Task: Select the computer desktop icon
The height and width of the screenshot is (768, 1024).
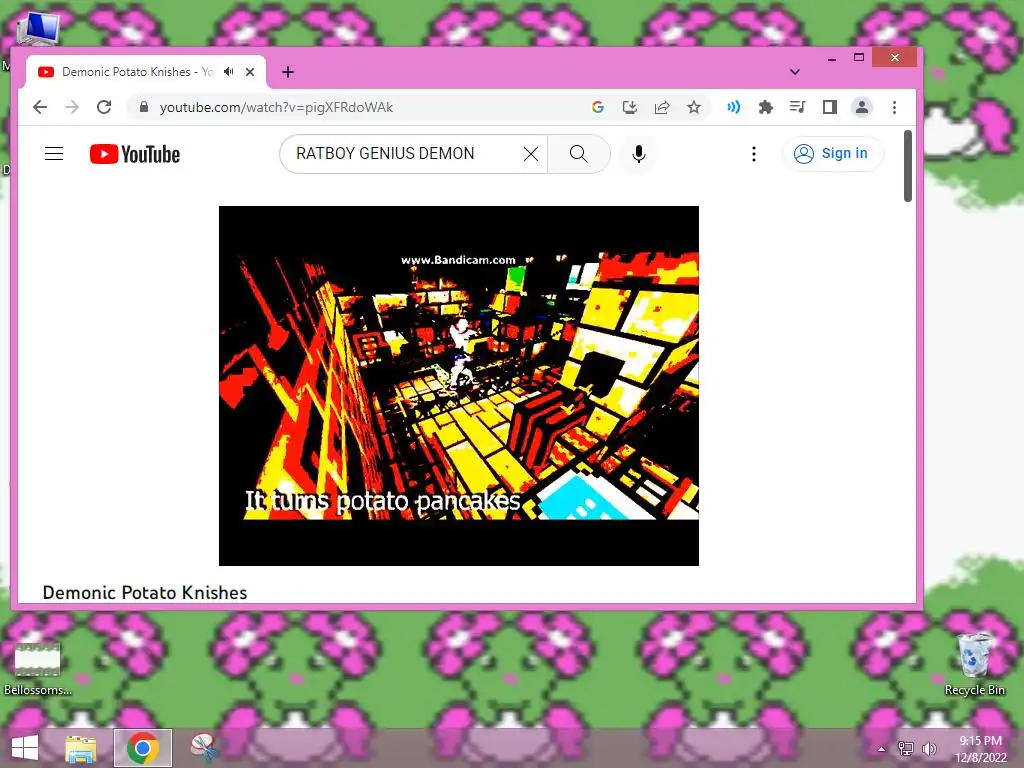Action: tap(38, 29)
